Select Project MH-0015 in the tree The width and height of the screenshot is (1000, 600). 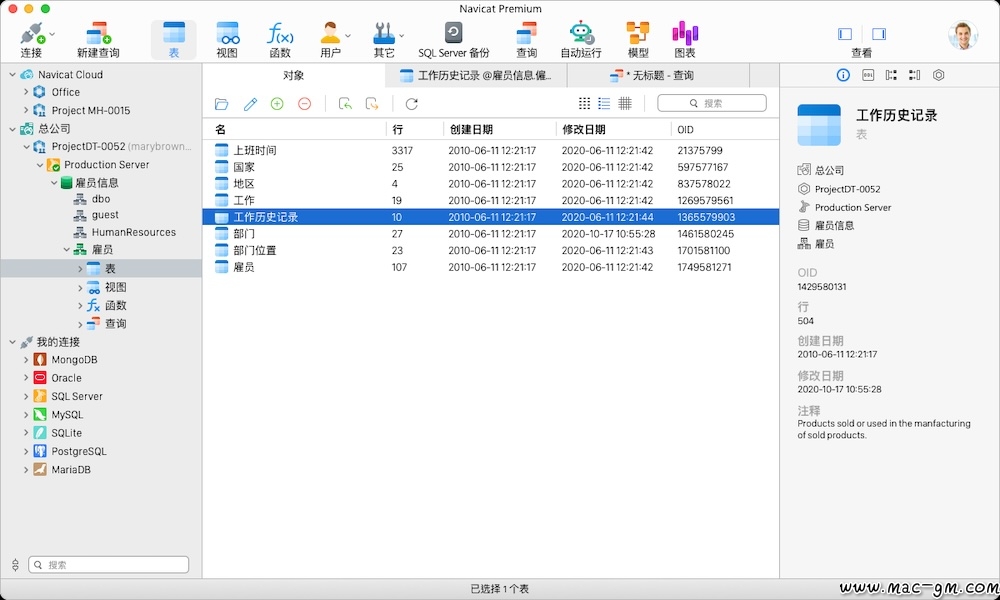(91, 110)
